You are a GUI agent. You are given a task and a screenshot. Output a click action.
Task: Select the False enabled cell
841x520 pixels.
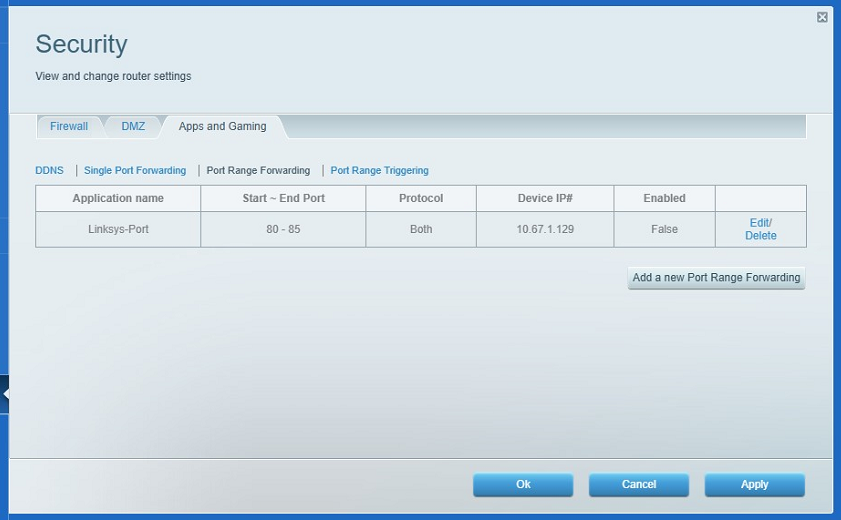(665, 229)
